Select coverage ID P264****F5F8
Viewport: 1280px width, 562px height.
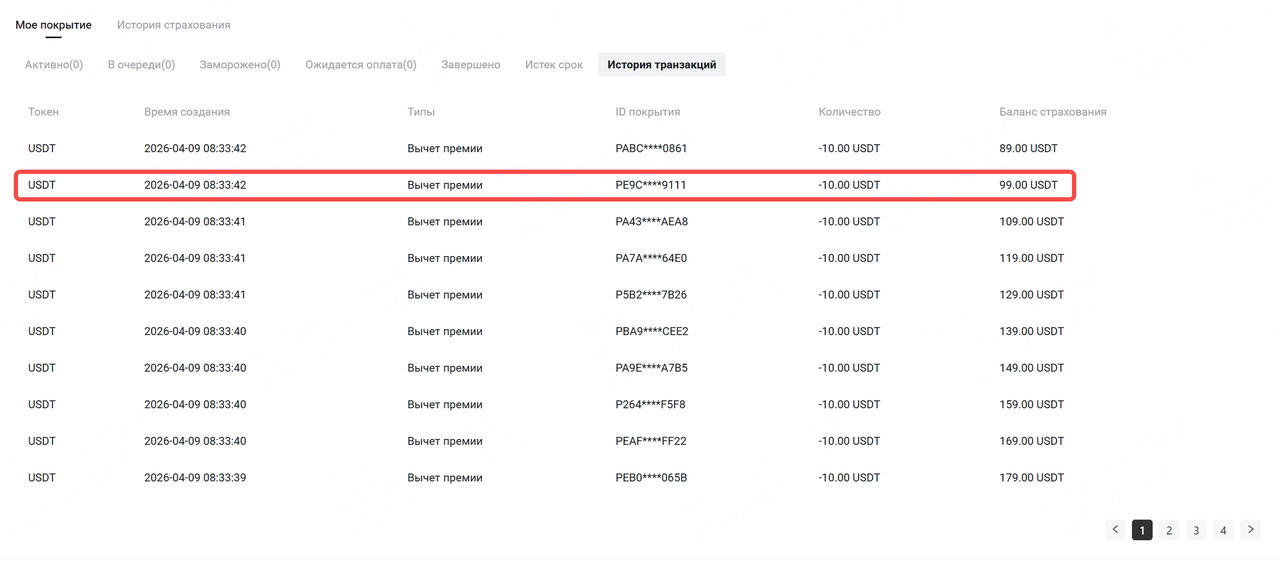click(x=651, y=404)
